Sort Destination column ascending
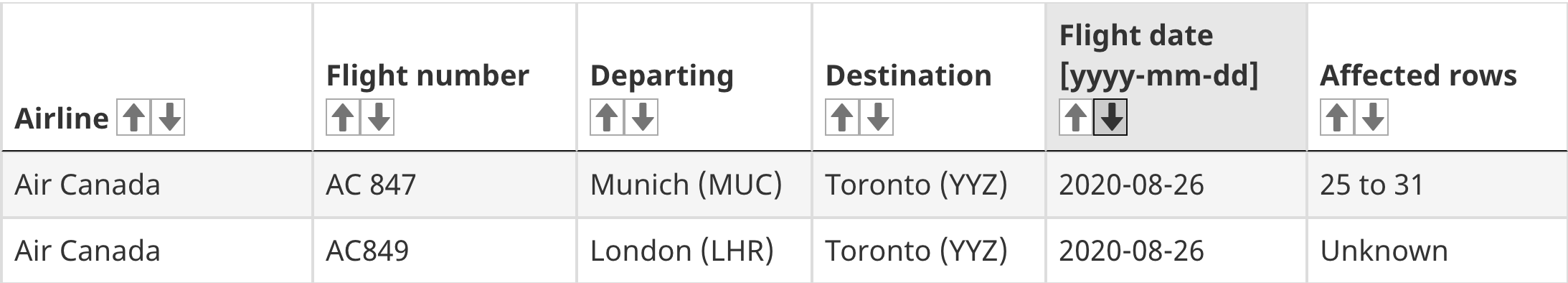This screenshot has height=283, width=1568. click(842, 117)
